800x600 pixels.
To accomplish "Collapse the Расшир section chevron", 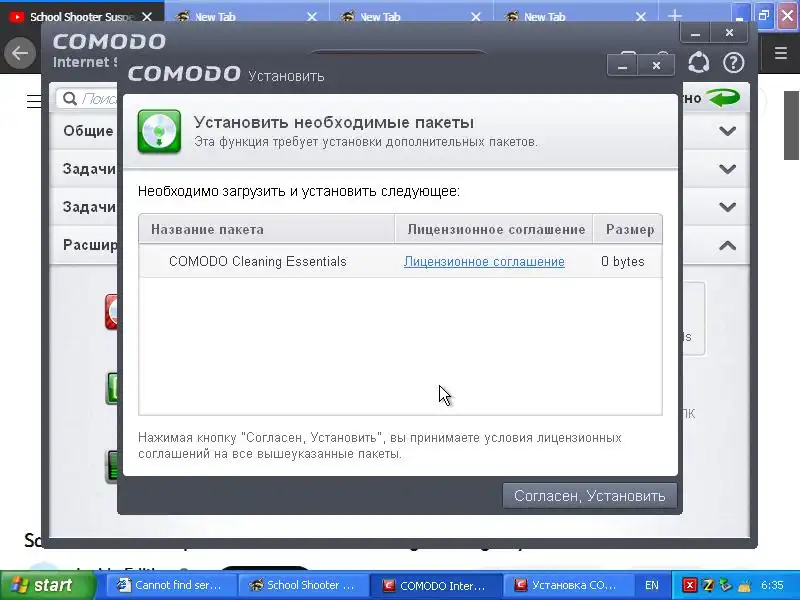I will coord(728,245).
